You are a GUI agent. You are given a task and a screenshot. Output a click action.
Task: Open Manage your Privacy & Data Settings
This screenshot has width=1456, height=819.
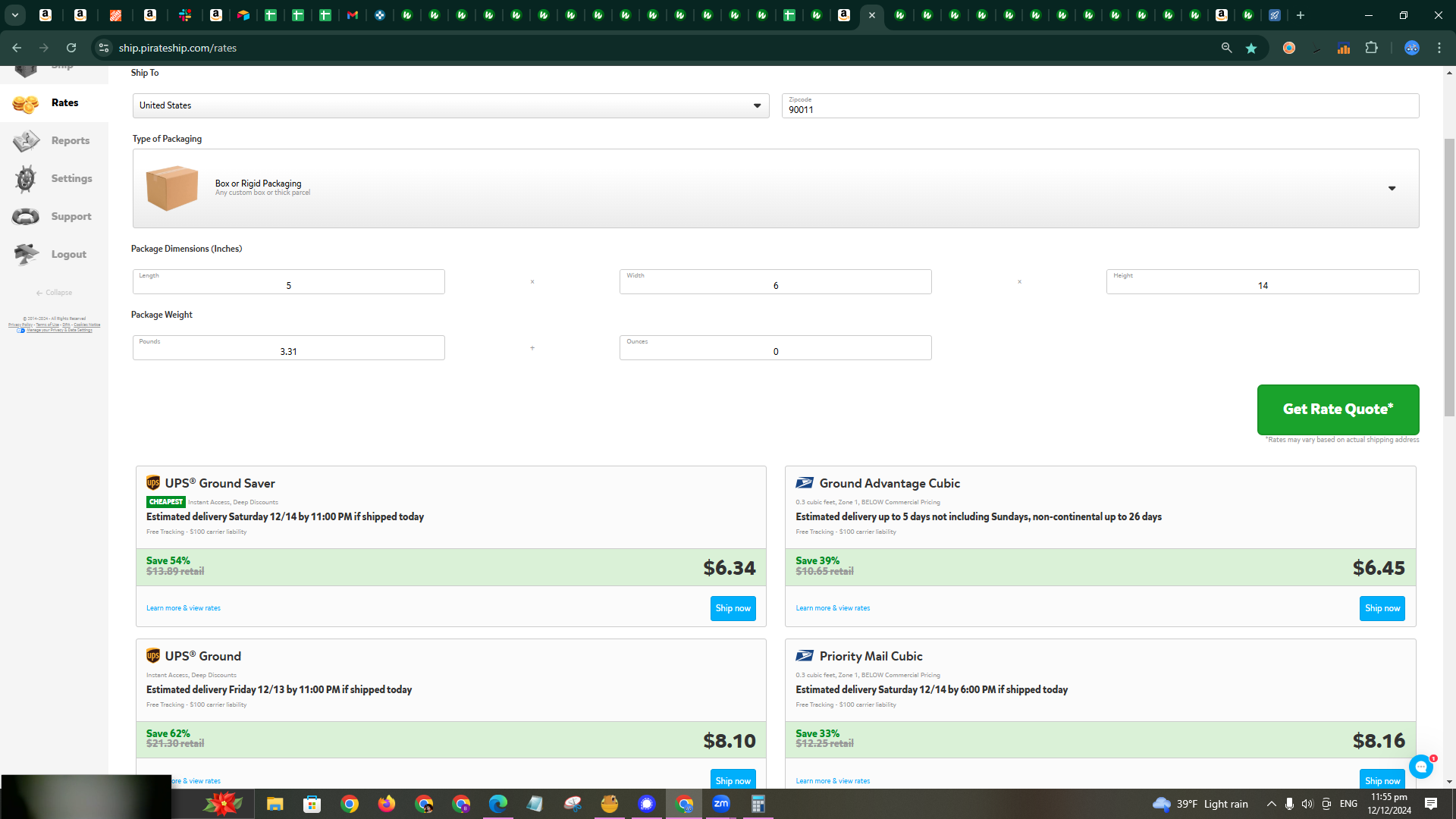(x=59, y=331)
